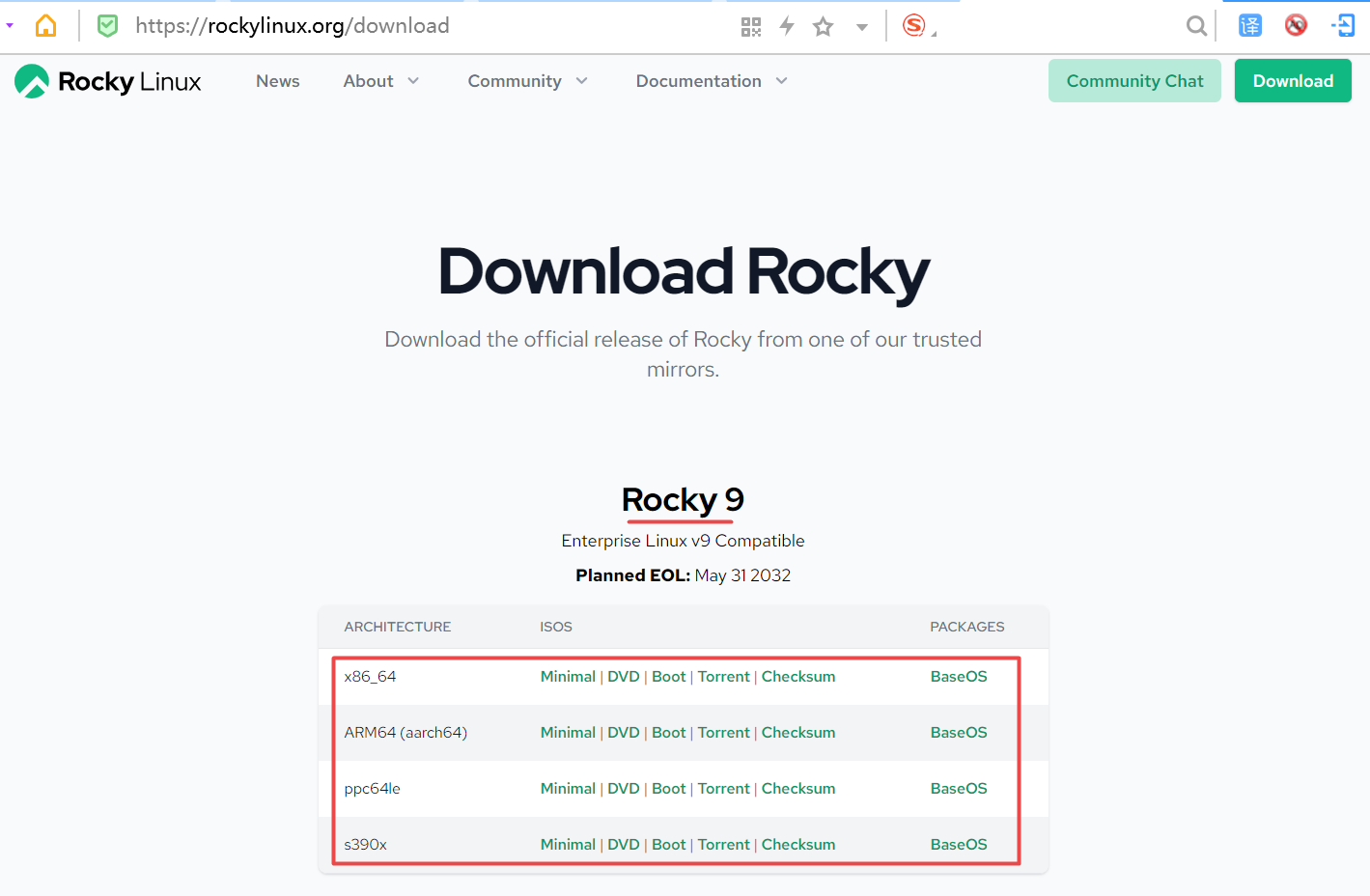1370x896 pixels.
Task: Click the 'PACKAGES' column header
Action: (967, 627)
